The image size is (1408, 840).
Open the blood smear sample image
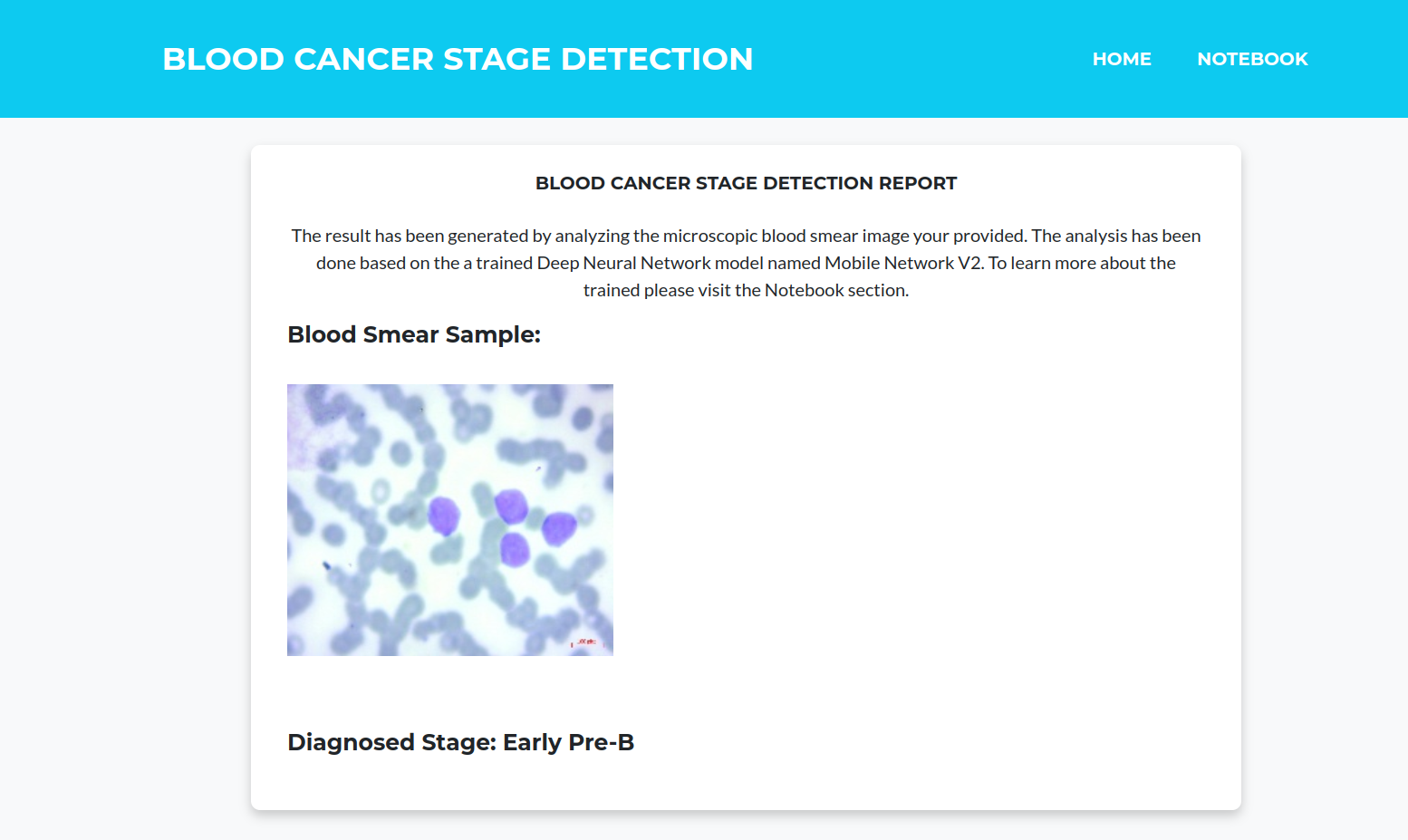(x=449, y=518)
